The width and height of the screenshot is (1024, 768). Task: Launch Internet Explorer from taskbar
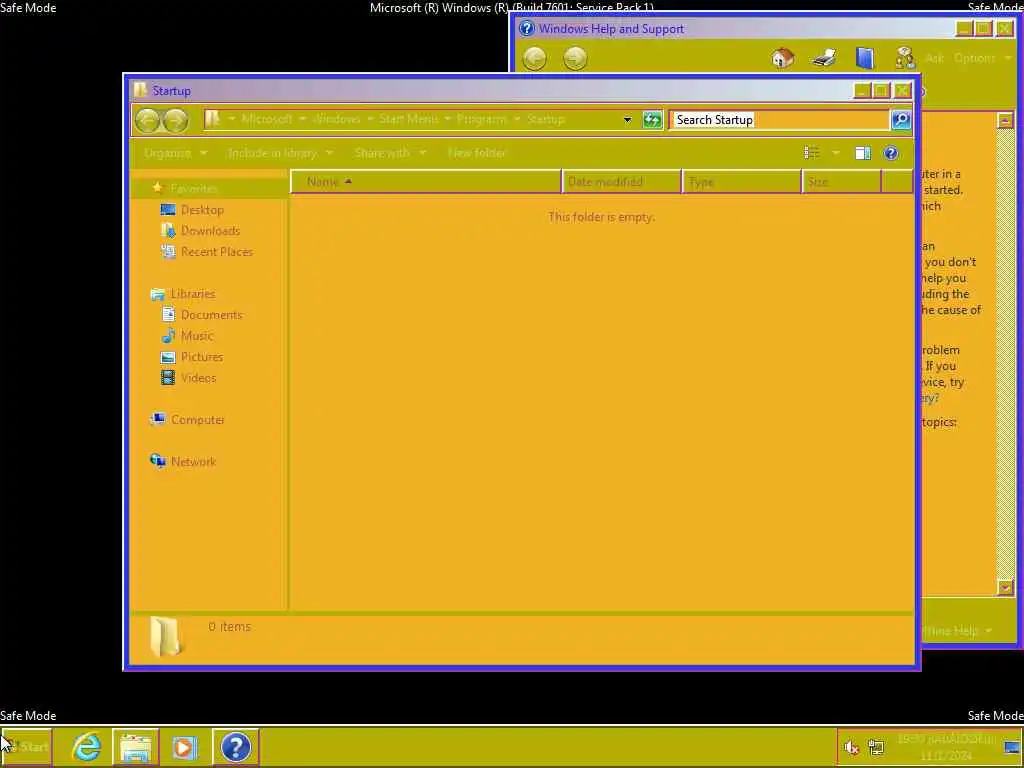coord(86,746)
